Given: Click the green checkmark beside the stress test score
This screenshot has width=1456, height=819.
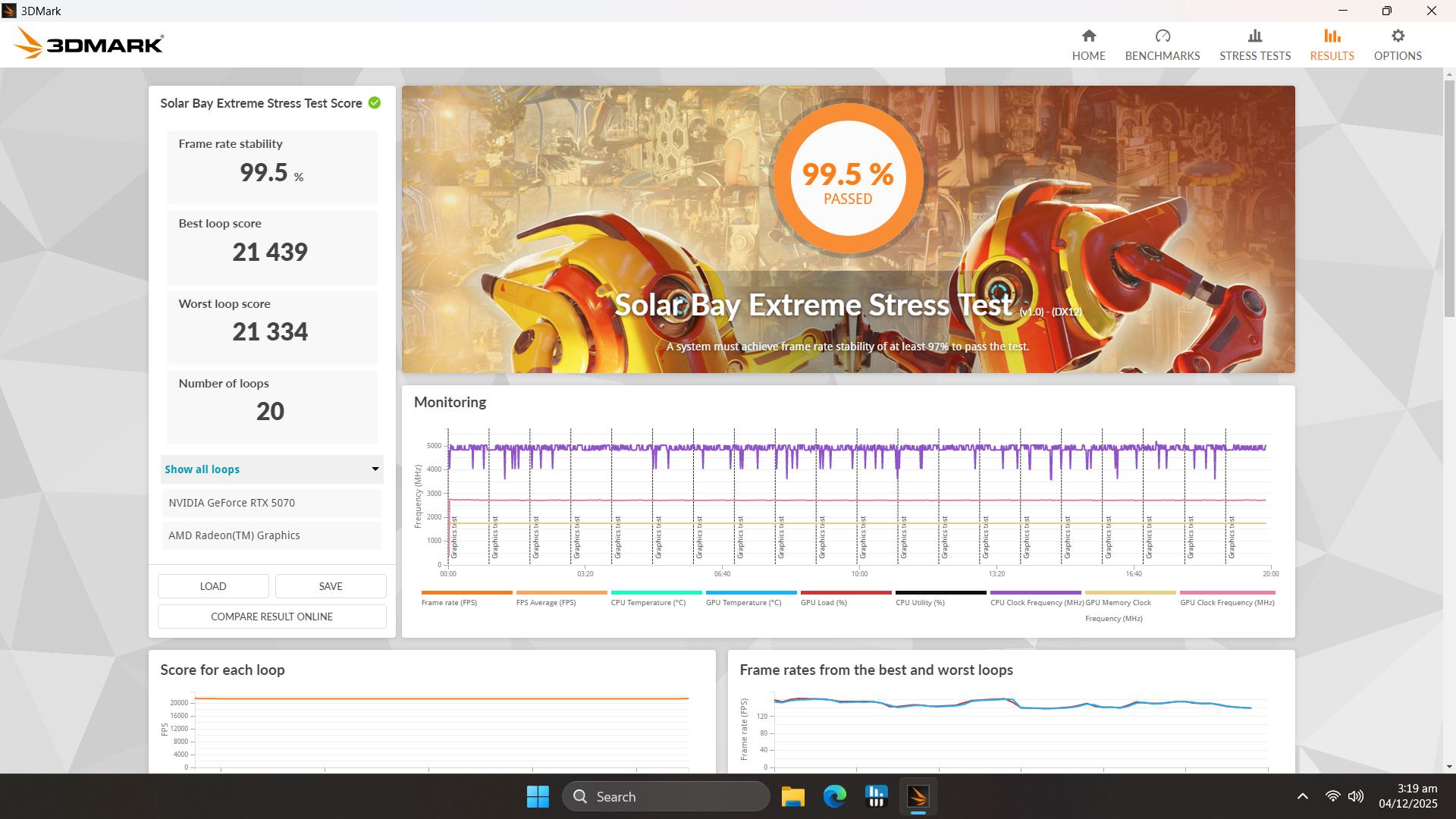Looking at the screenshot, I should pyautogui.click(x=374, y=103).
